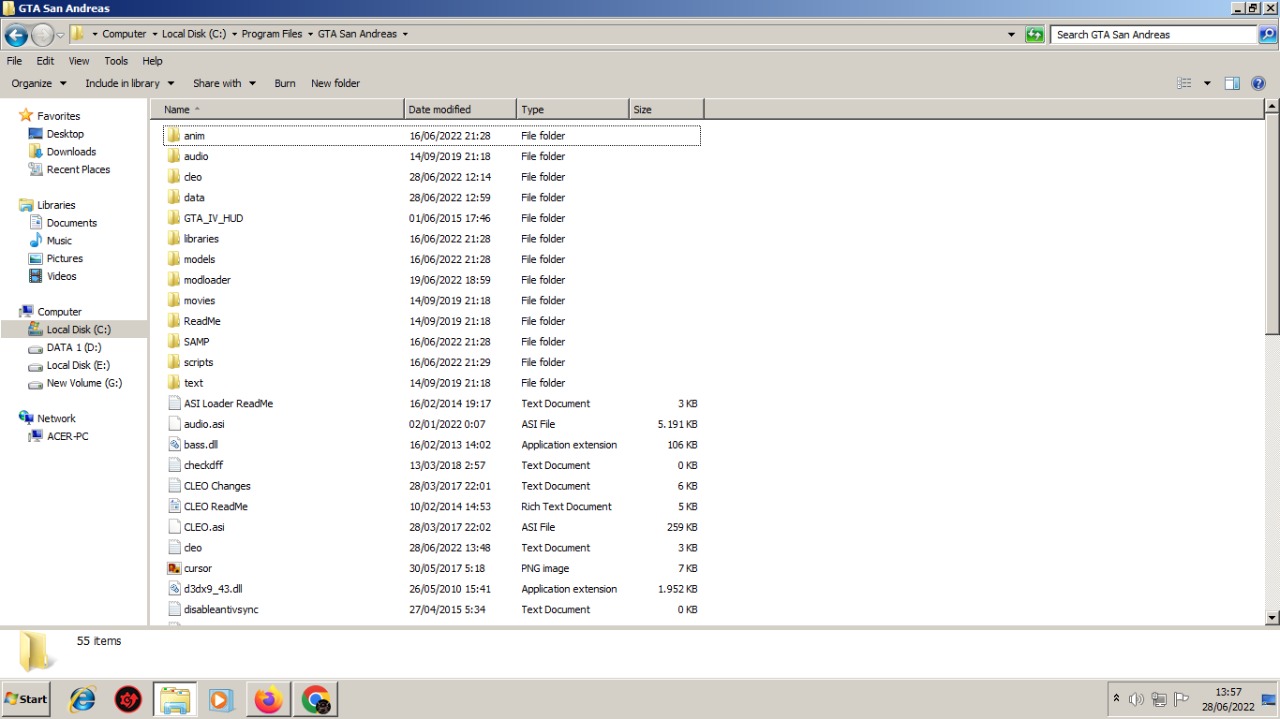Toggle the preview pane icon
1280x719 pixels.
[x=1232, y=83]
